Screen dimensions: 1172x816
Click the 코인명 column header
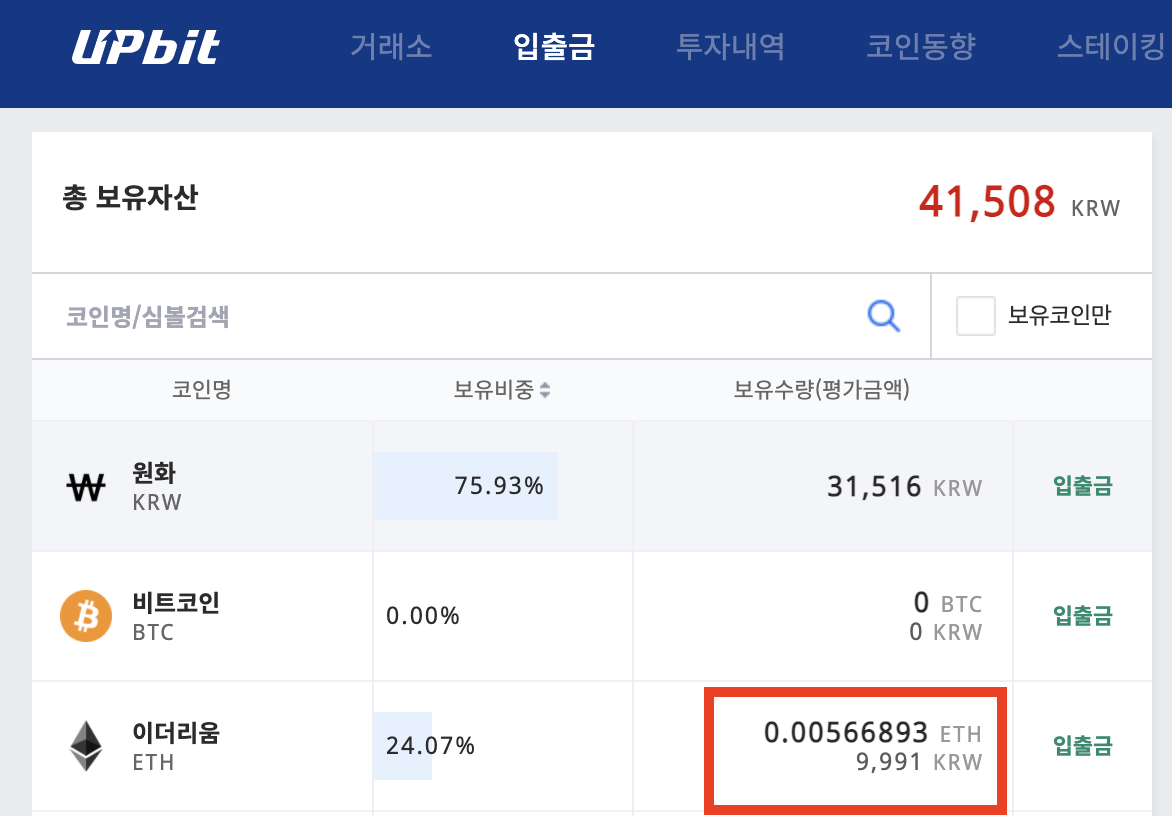click(x=202, y=389)
